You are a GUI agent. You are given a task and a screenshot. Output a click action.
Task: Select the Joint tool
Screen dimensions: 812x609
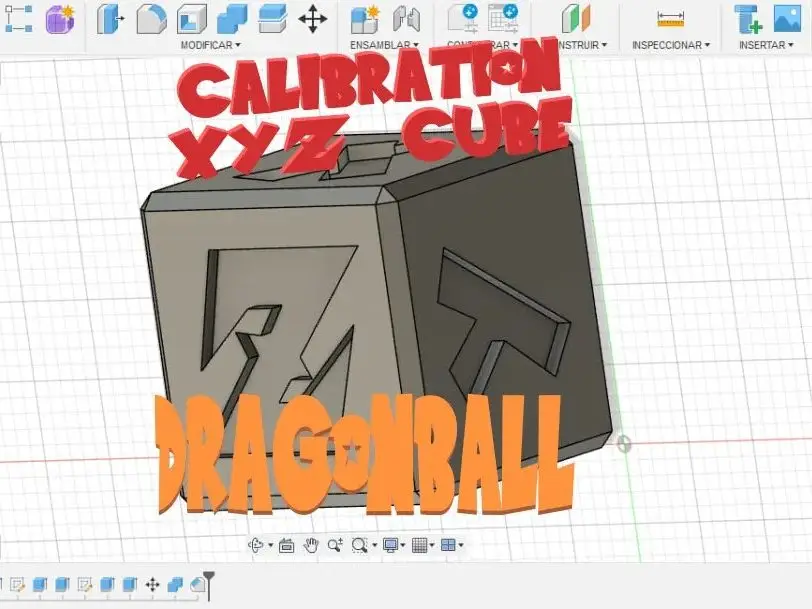[406, 19]
